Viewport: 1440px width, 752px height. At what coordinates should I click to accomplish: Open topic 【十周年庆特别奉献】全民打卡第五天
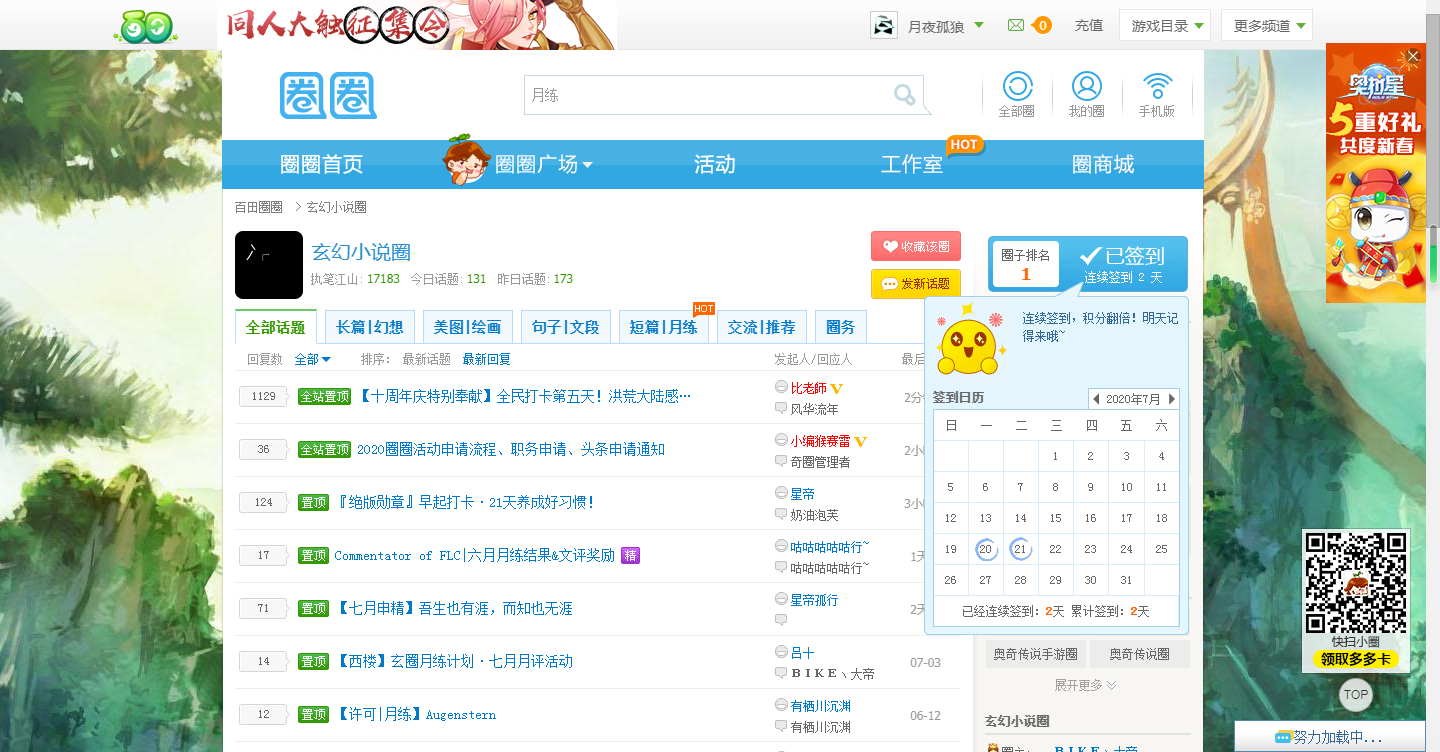524,397
